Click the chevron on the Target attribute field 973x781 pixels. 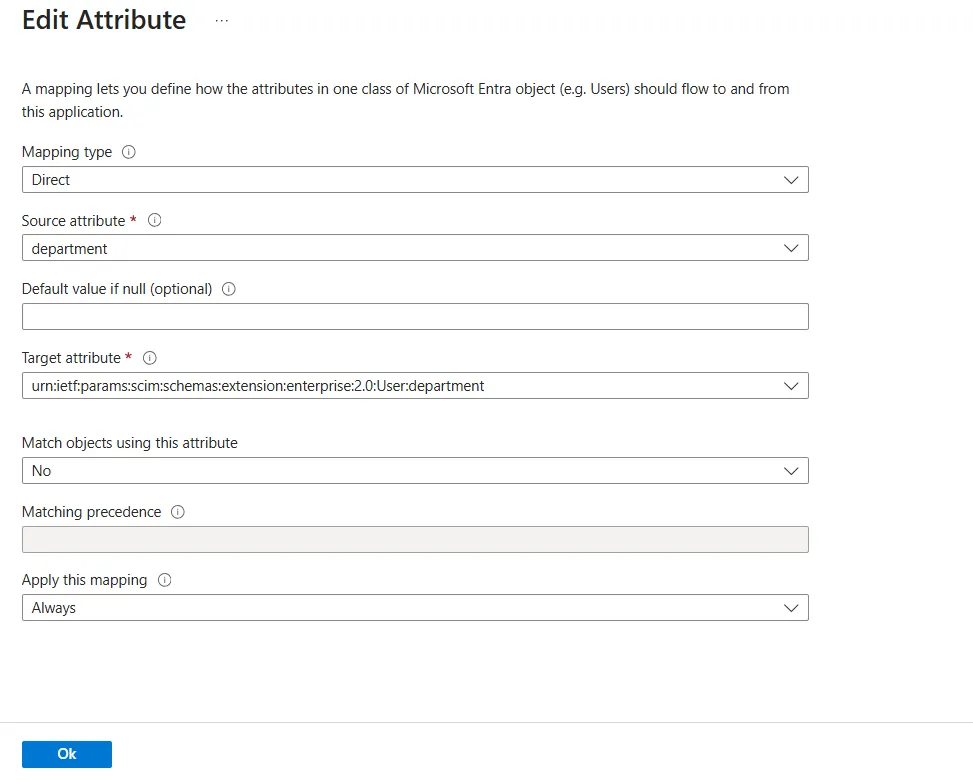[793, 385]
